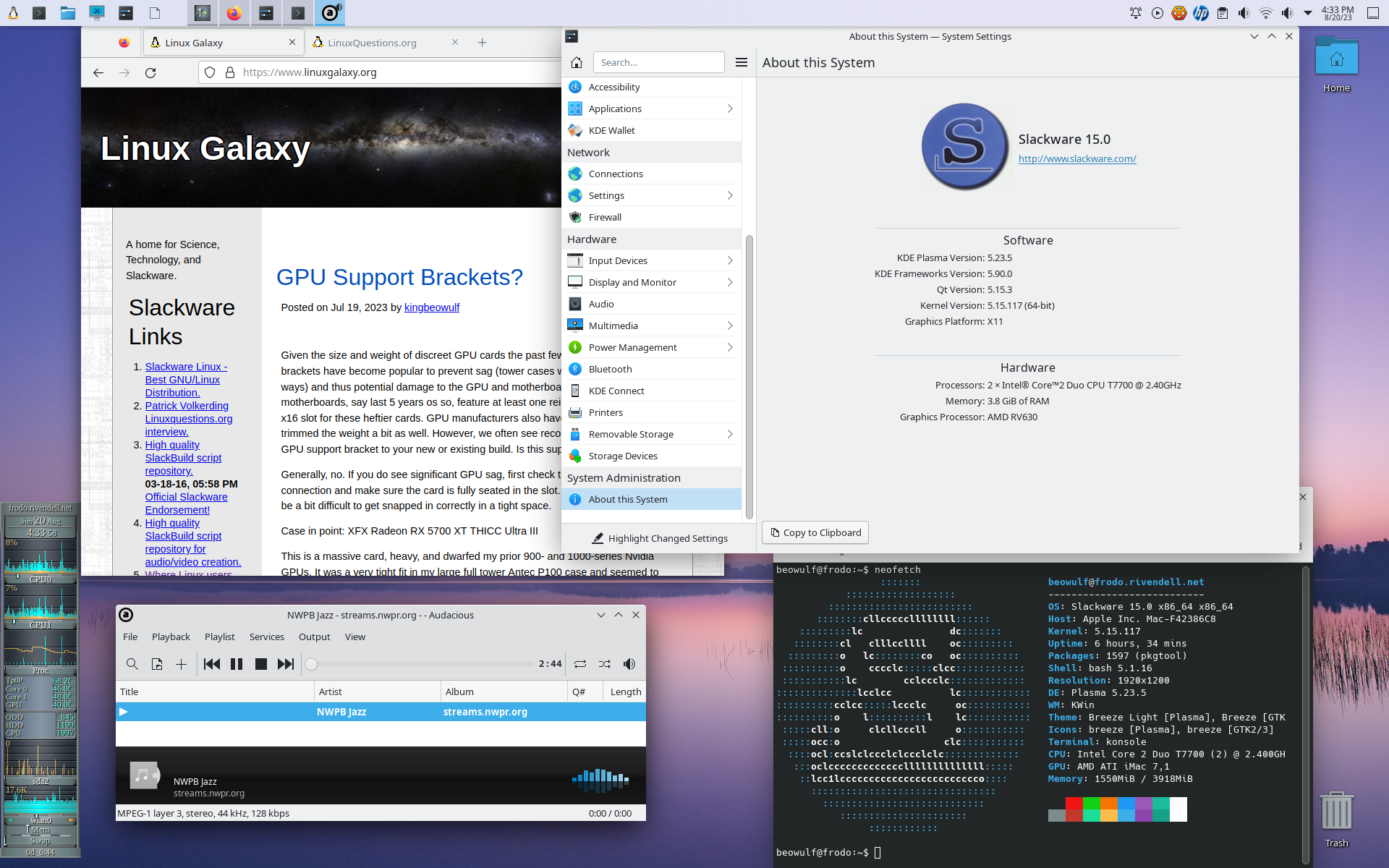Open KDE Wallet settings
The image size is (1389, 868).
[611, 130]
